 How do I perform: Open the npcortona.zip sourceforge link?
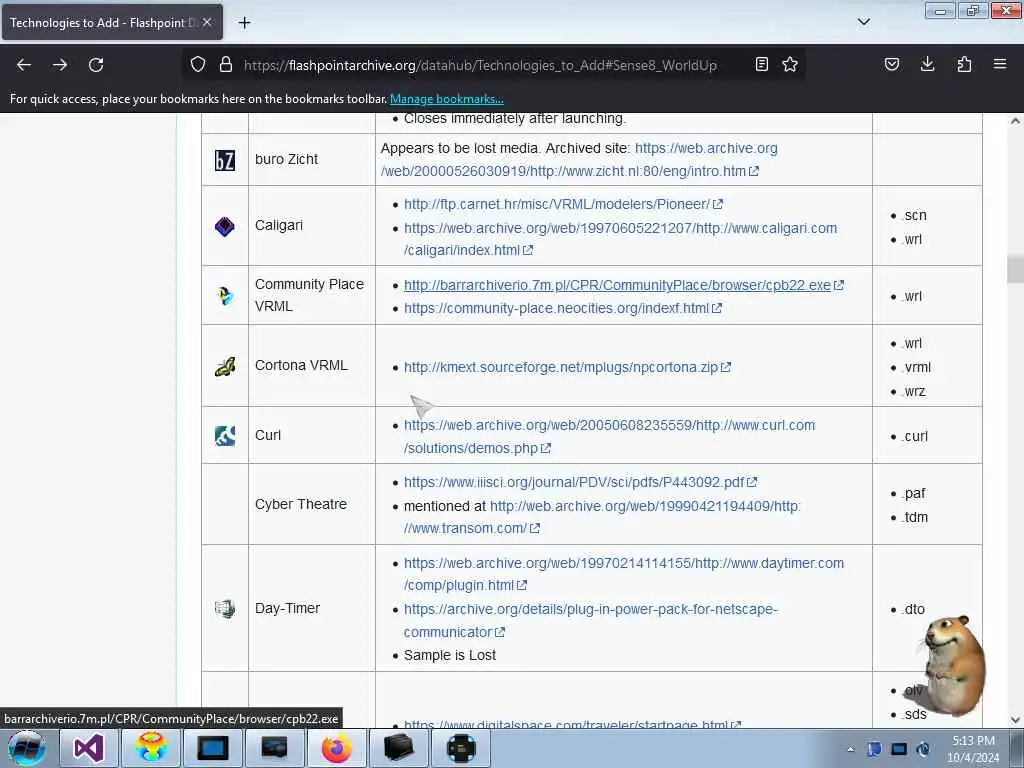pyautogui.click(x=567, y=367)
